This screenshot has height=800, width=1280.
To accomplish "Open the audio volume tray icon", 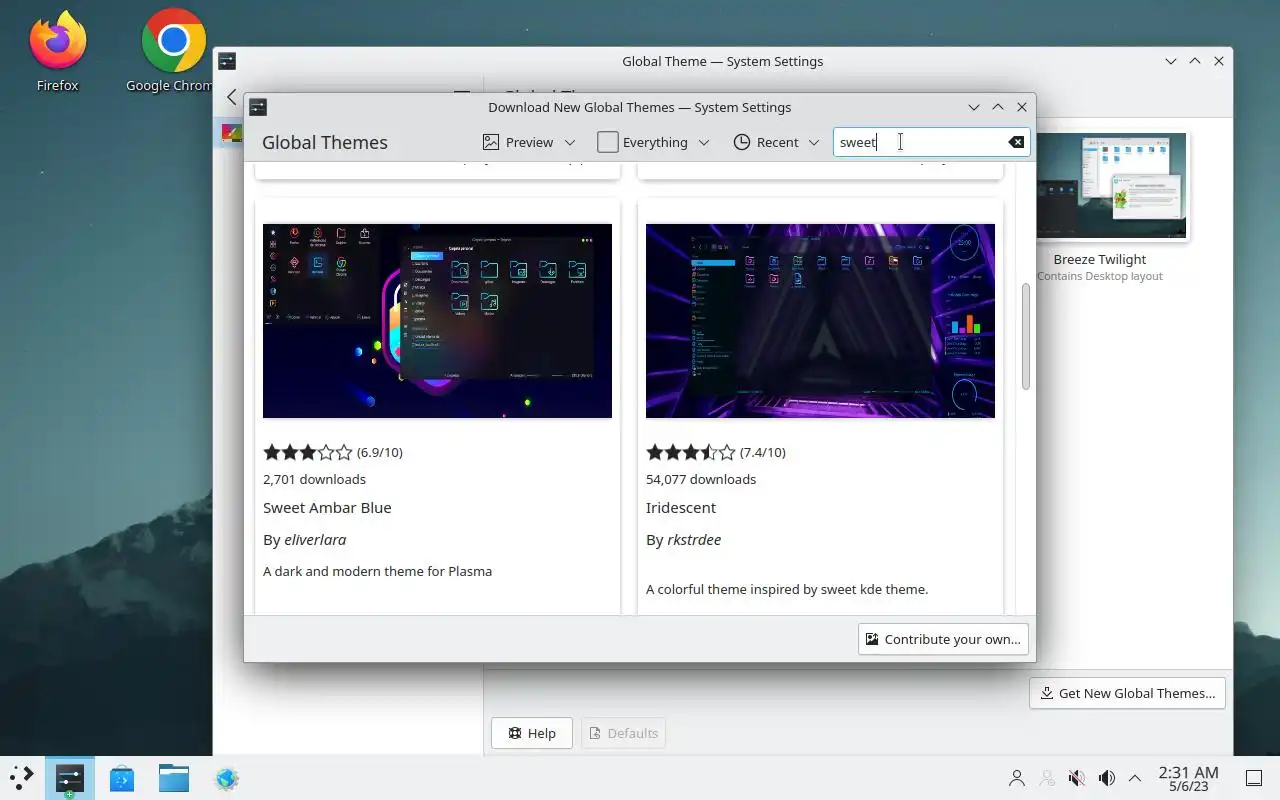I will pos(1106,778).
